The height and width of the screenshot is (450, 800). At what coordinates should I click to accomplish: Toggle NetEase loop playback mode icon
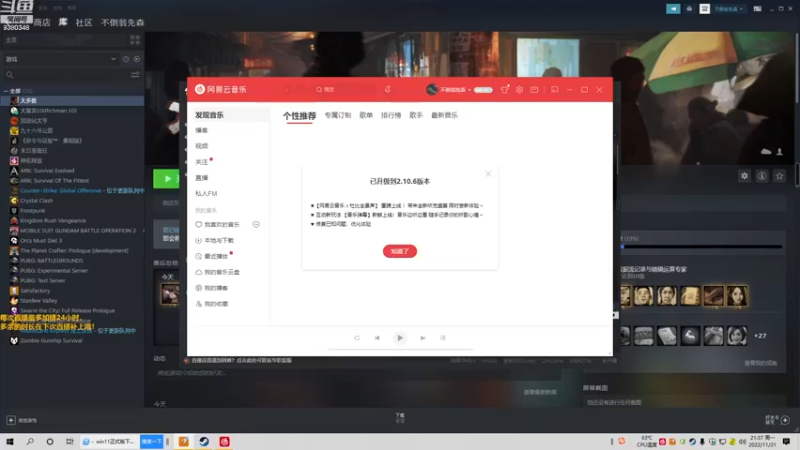[x=357, y=338]
